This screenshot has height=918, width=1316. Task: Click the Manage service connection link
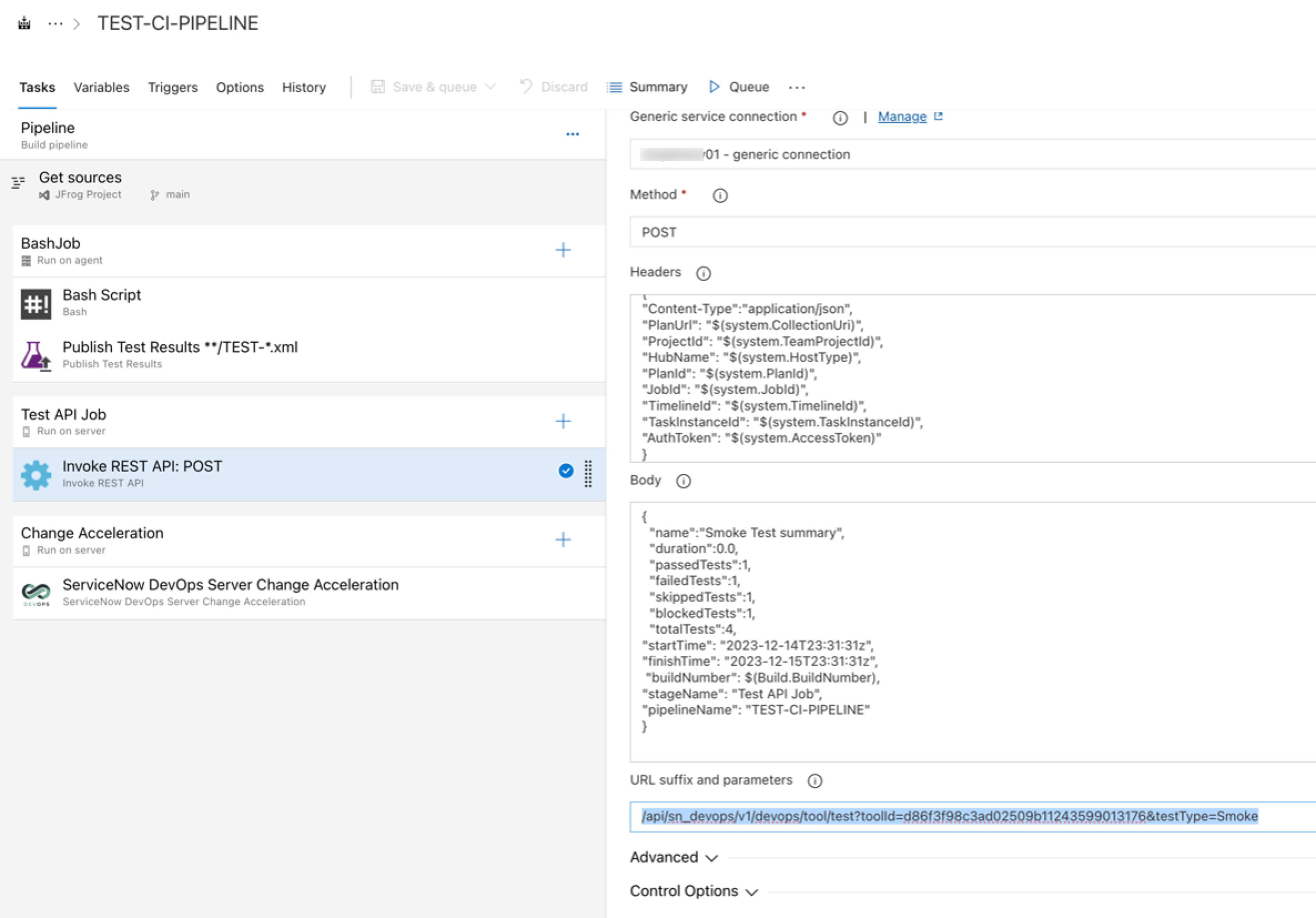click(902, 117)
